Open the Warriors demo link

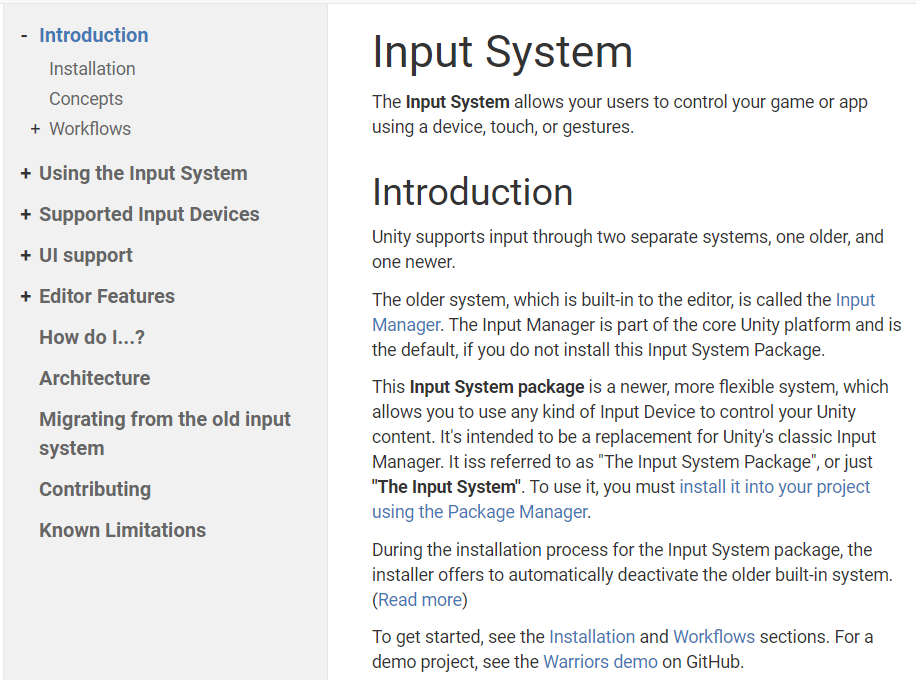click(x=600, y=662)
